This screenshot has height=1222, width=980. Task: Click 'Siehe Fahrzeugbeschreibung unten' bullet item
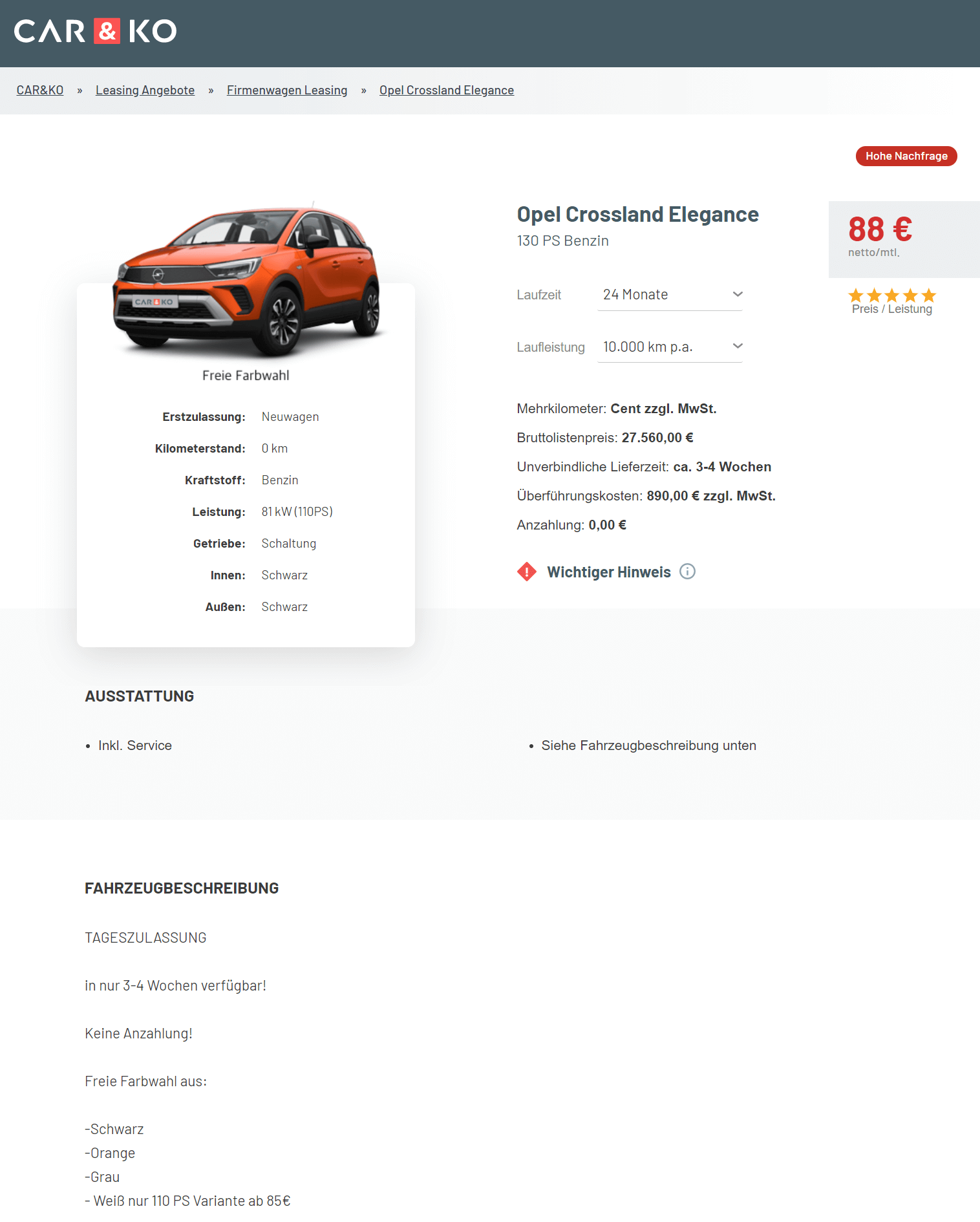[649, 745]
